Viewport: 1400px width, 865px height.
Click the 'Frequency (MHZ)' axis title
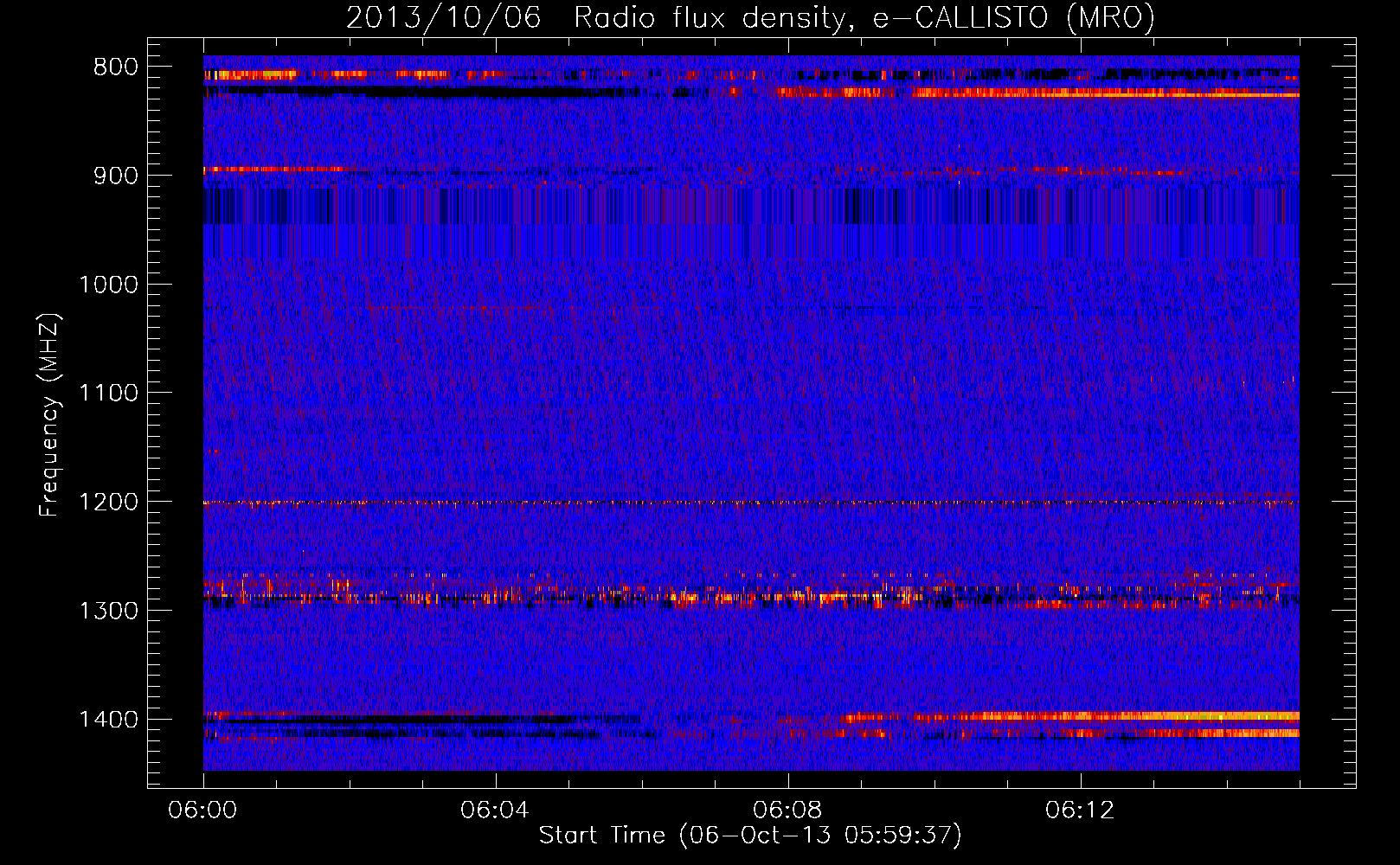click(50, 415)
